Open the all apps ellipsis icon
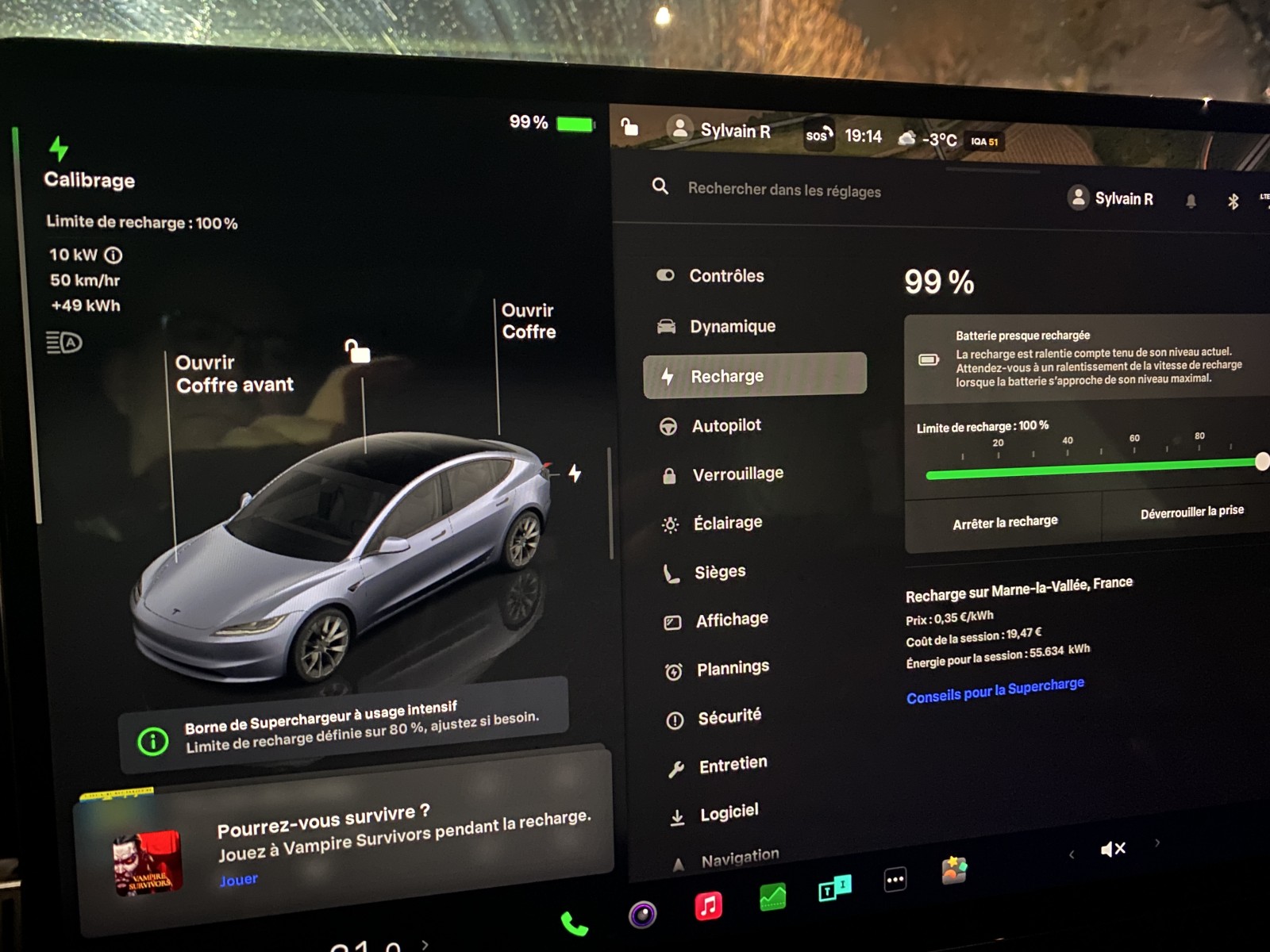 point(895,879)
